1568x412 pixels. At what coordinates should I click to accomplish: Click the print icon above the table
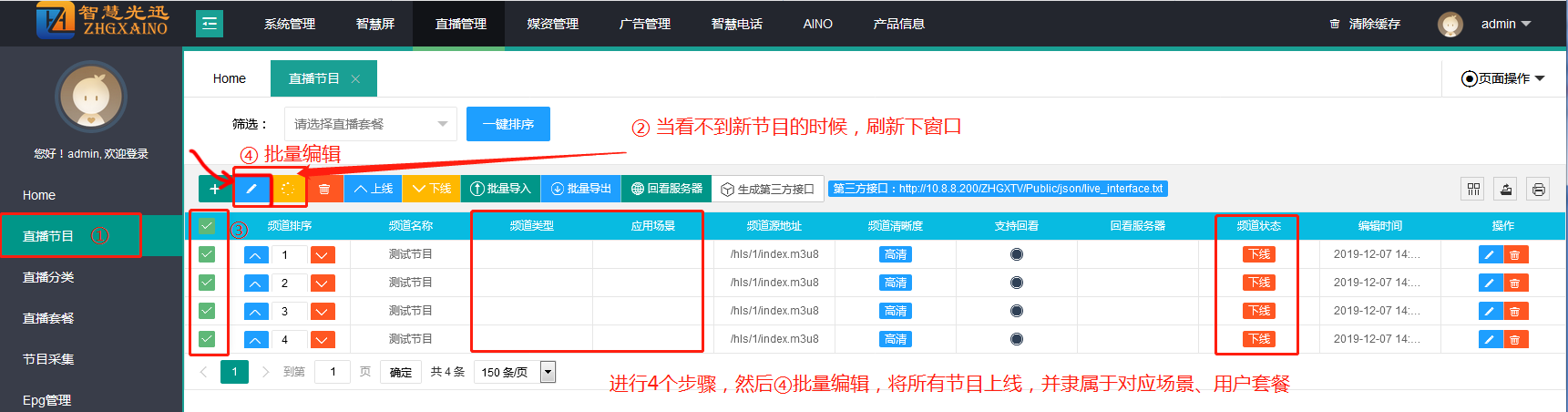1539,189
